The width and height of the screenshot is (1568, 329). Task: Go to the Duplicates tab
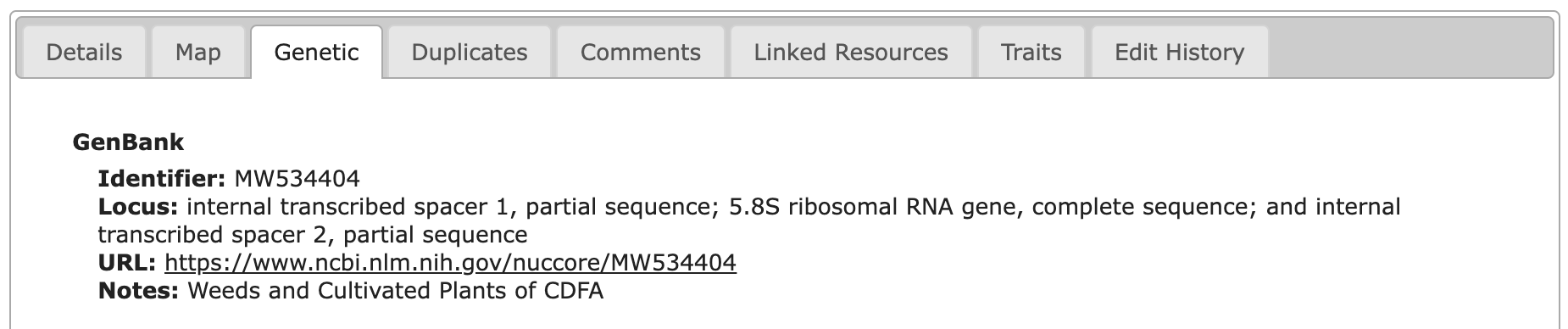pyautogui.click(x=469, y=53)
